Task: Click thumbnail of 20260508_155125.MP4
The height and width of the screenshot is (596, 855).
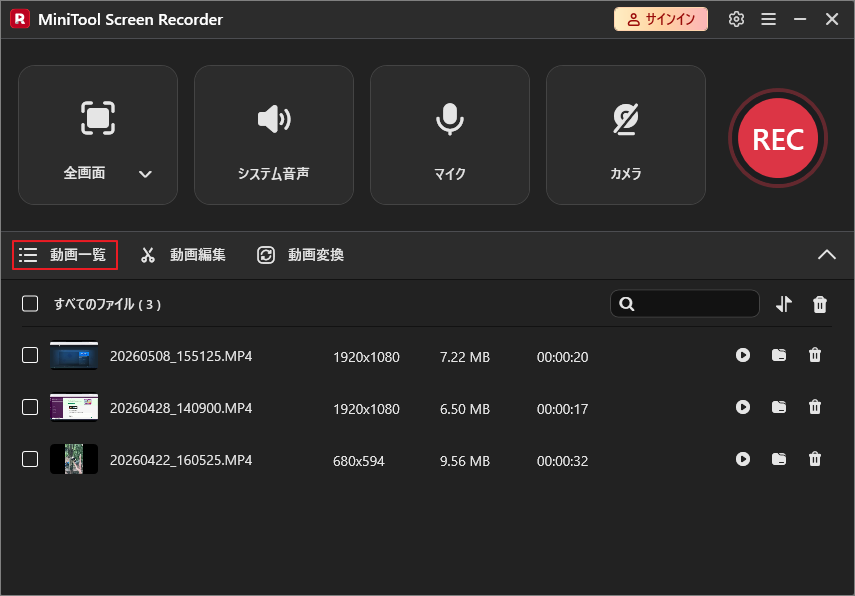Action: (x=74, y=356)
